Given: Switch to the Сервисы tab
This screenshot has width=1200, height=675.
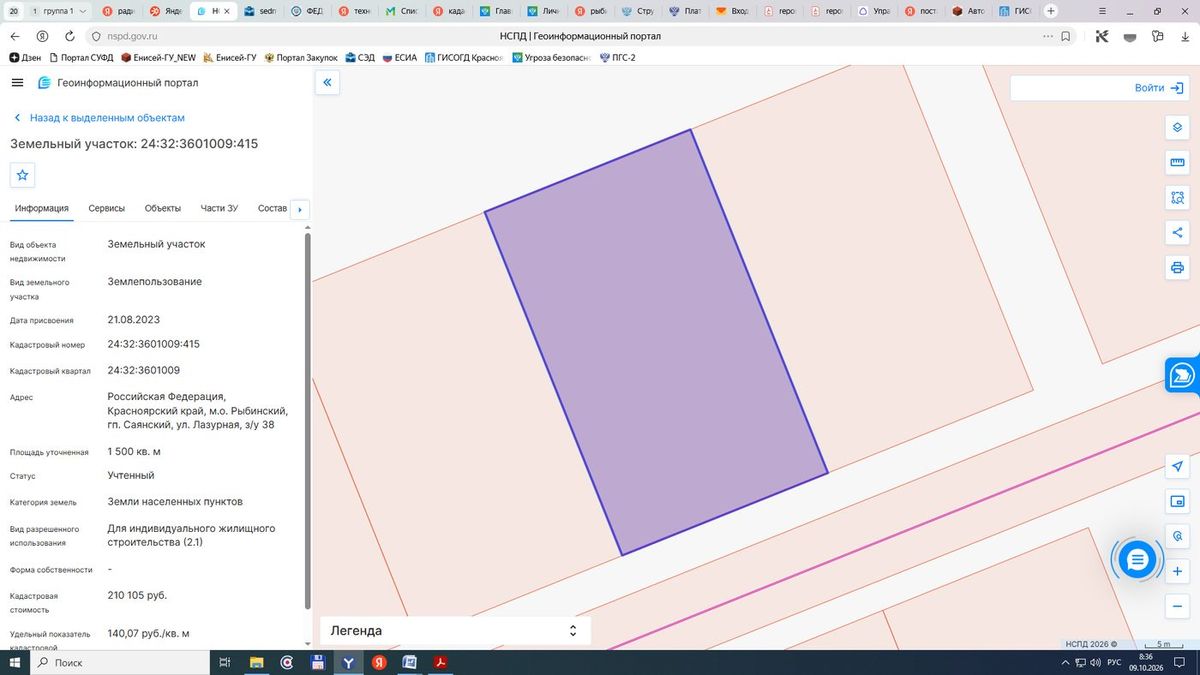Looking at the screenshot, I should click(107, 208).
